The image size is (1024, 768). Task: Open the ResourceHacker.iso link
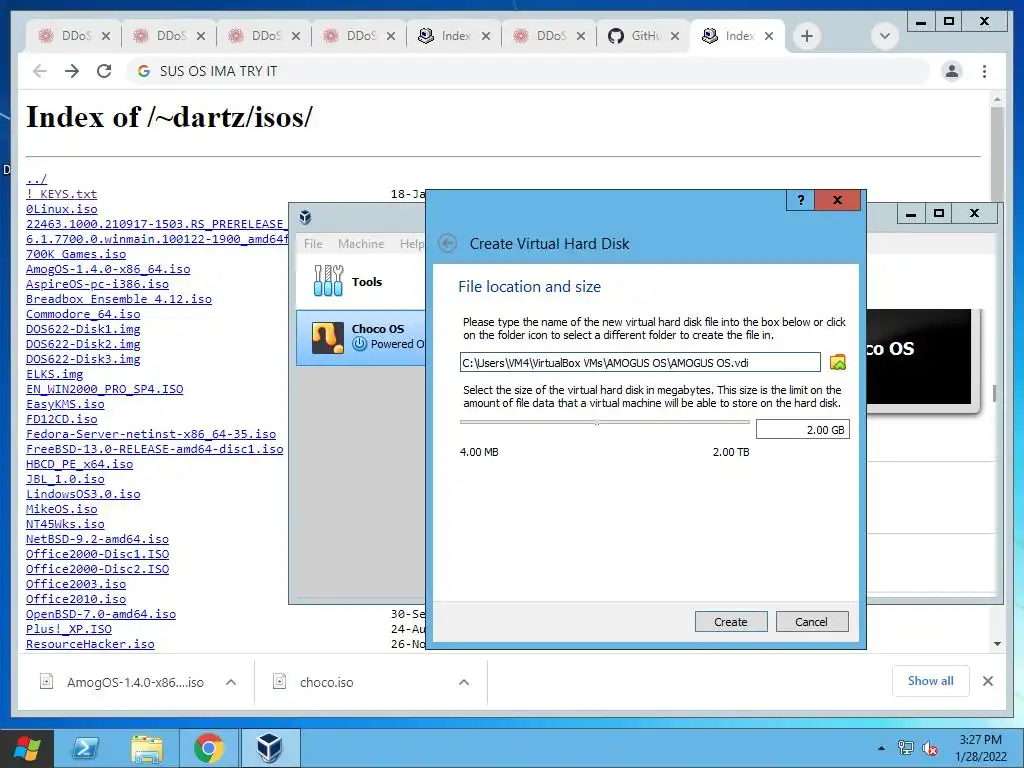(90, 644)
